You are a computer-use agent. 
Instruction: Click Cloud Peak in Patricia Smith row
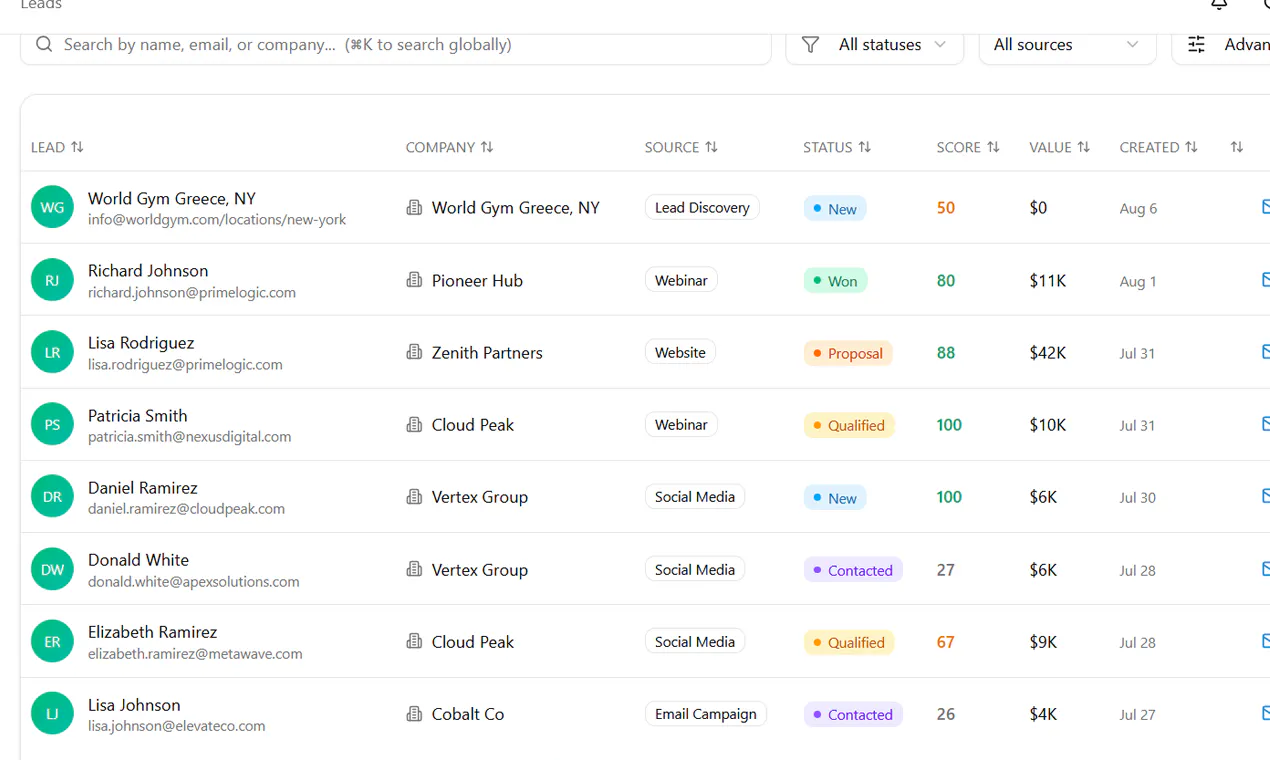coord(473,425)
